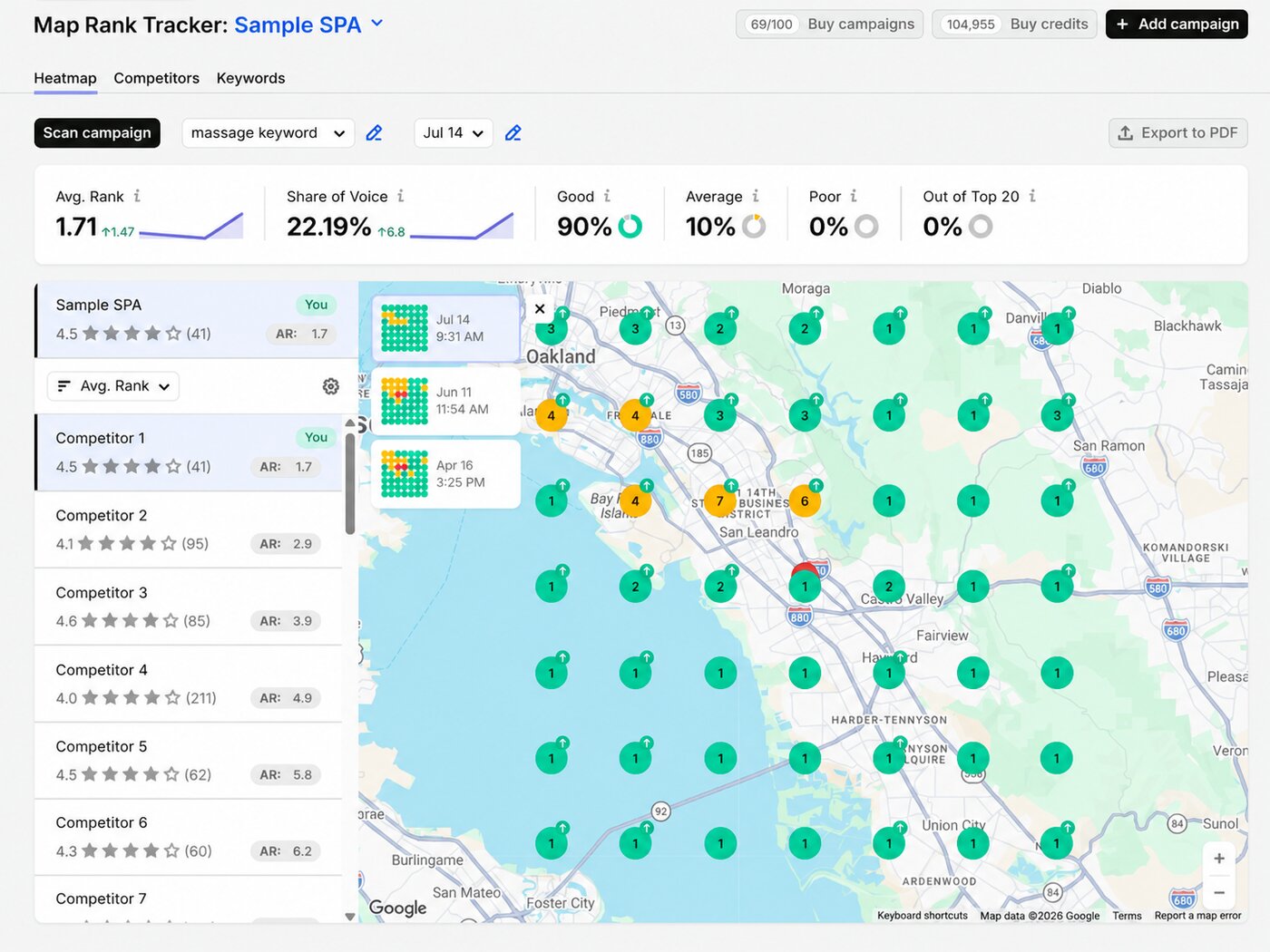Zoom out on the map
This screenshot has height=952, width=1270.
tap(1219, 893)
